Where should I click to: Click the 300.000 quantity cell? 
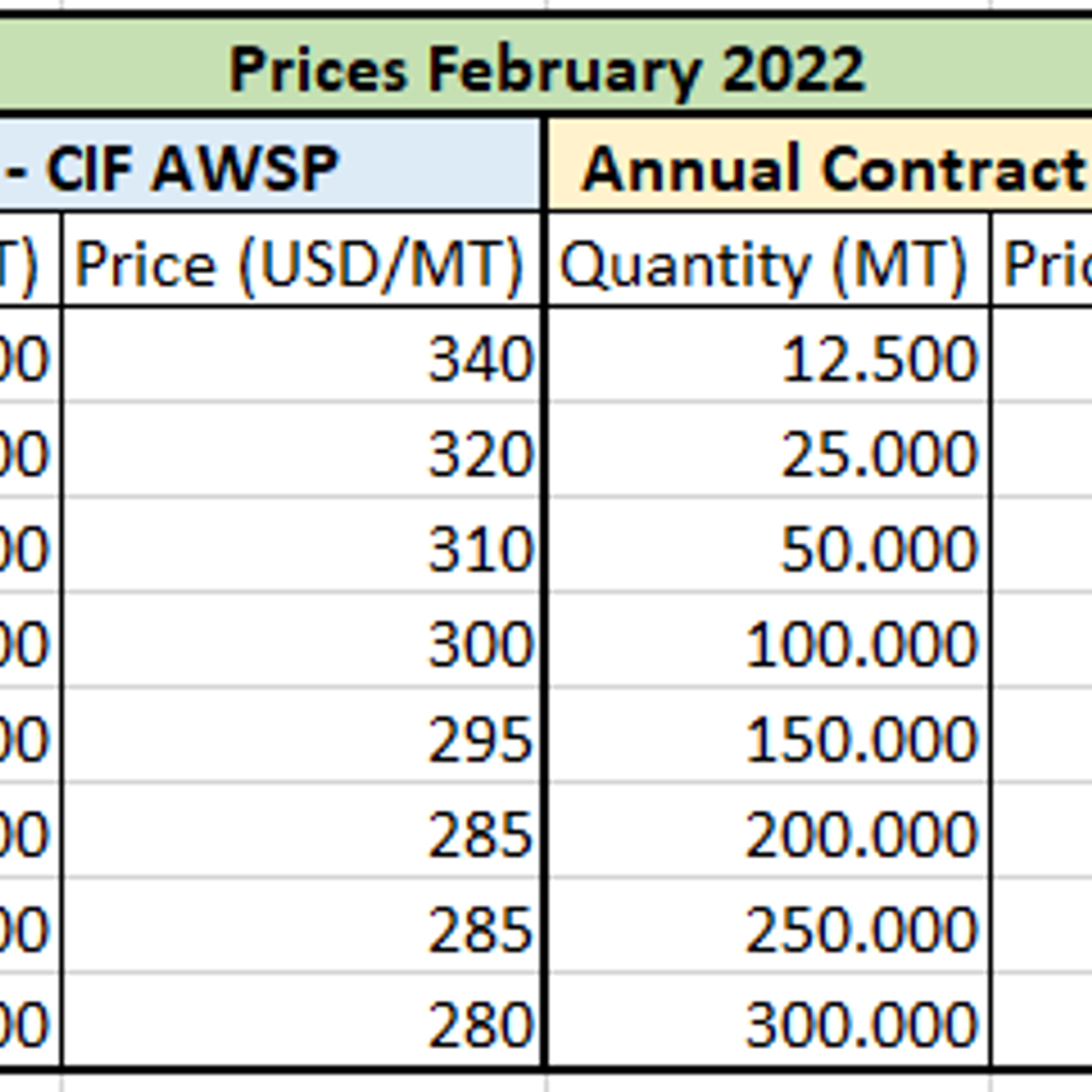[766, 1024]
